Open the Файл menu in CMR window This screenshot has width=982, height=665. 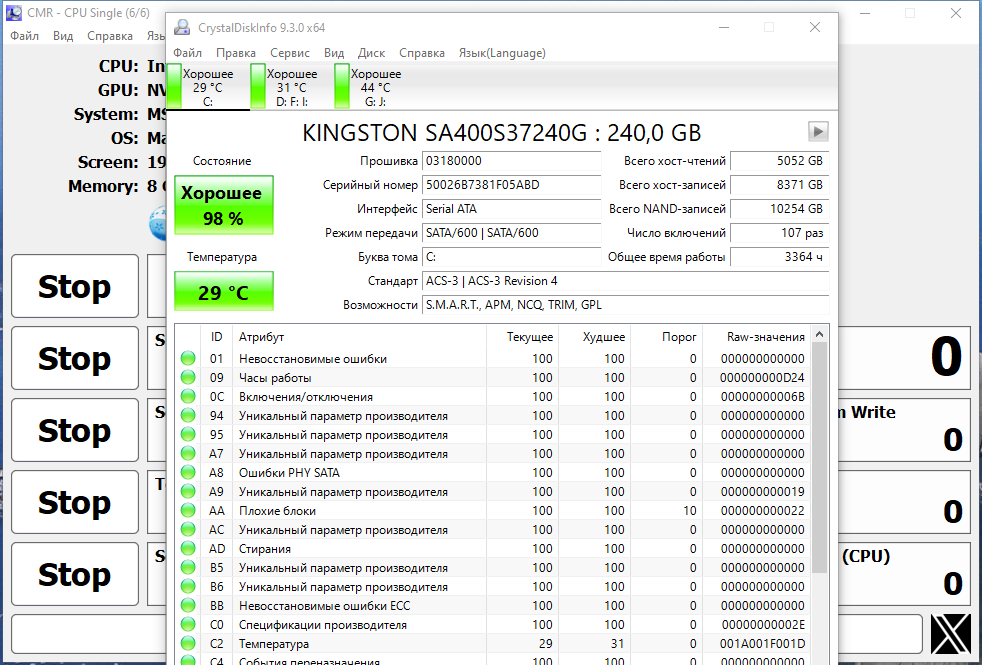[x=24, y=36]
